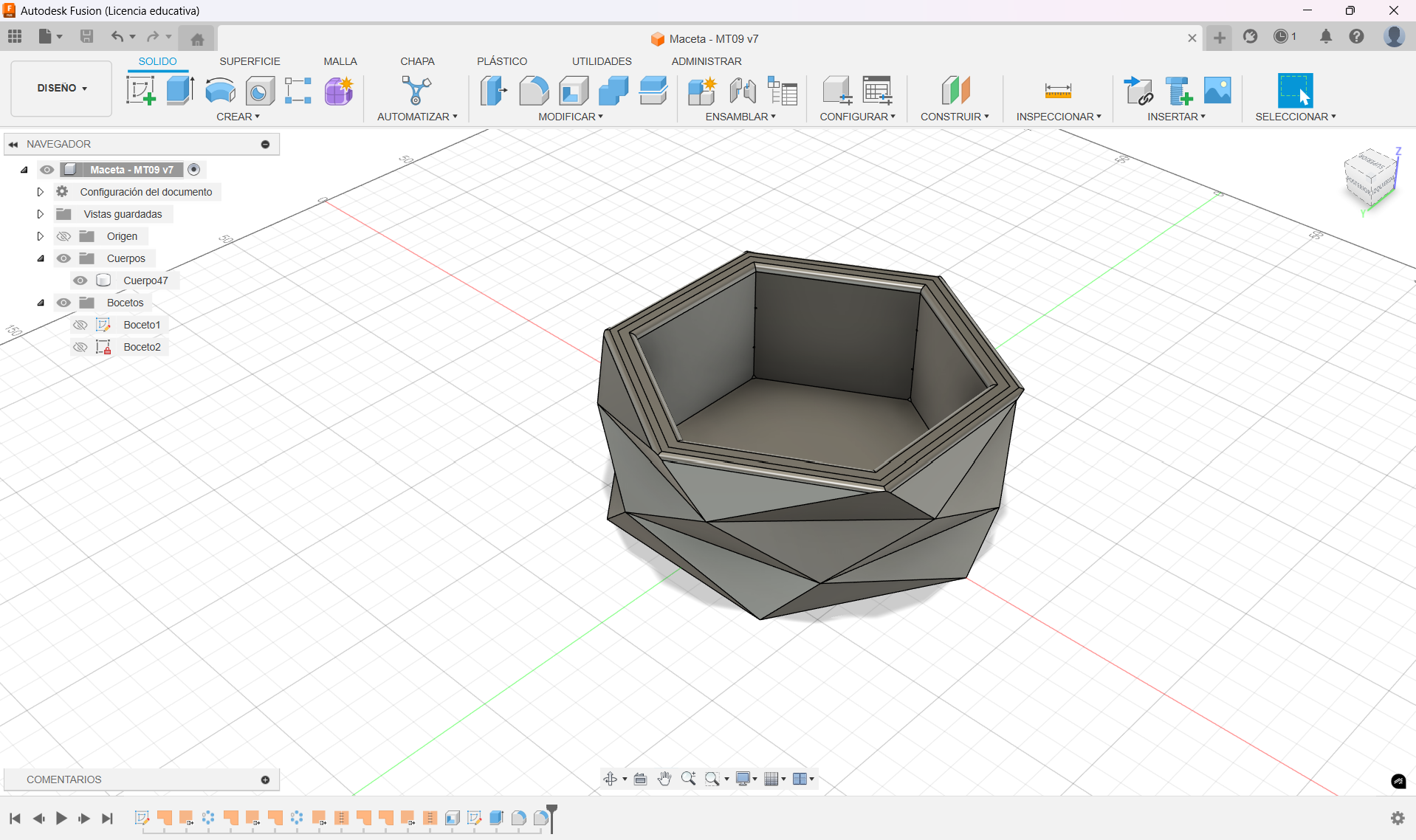Switch to the UTILIDADES tab
This screenshot has height=840, width=1416.
pyautogui.click(x=602, y=61)
